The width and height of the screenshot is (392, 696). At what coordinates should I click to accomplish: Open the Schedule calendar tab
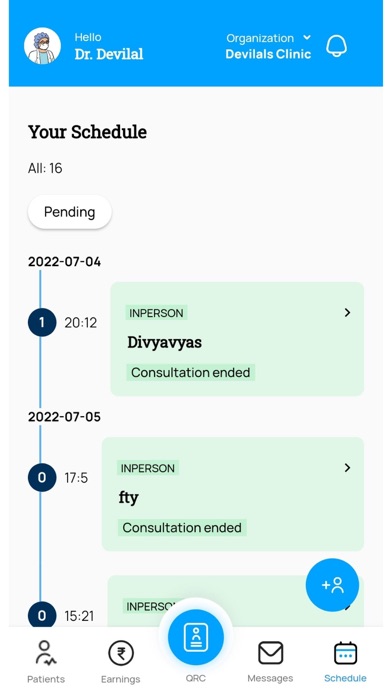pyautogui.click(x=345, y=661)
